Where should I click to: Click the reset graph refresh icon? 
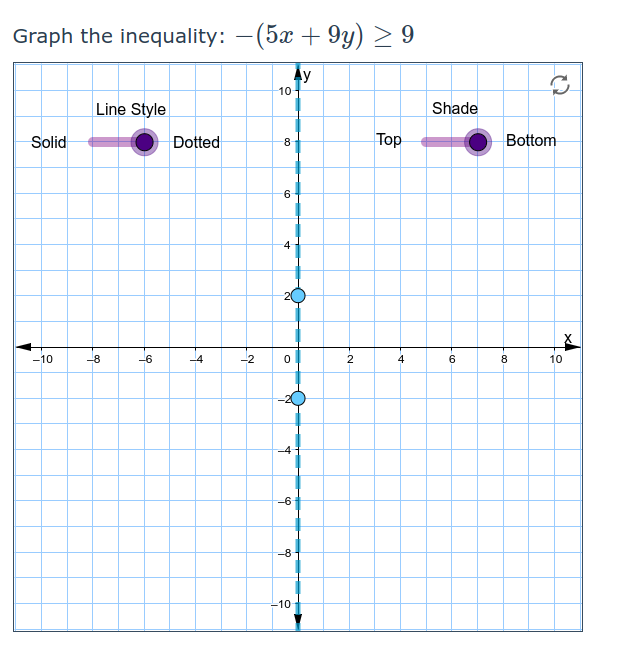(560, 87)
